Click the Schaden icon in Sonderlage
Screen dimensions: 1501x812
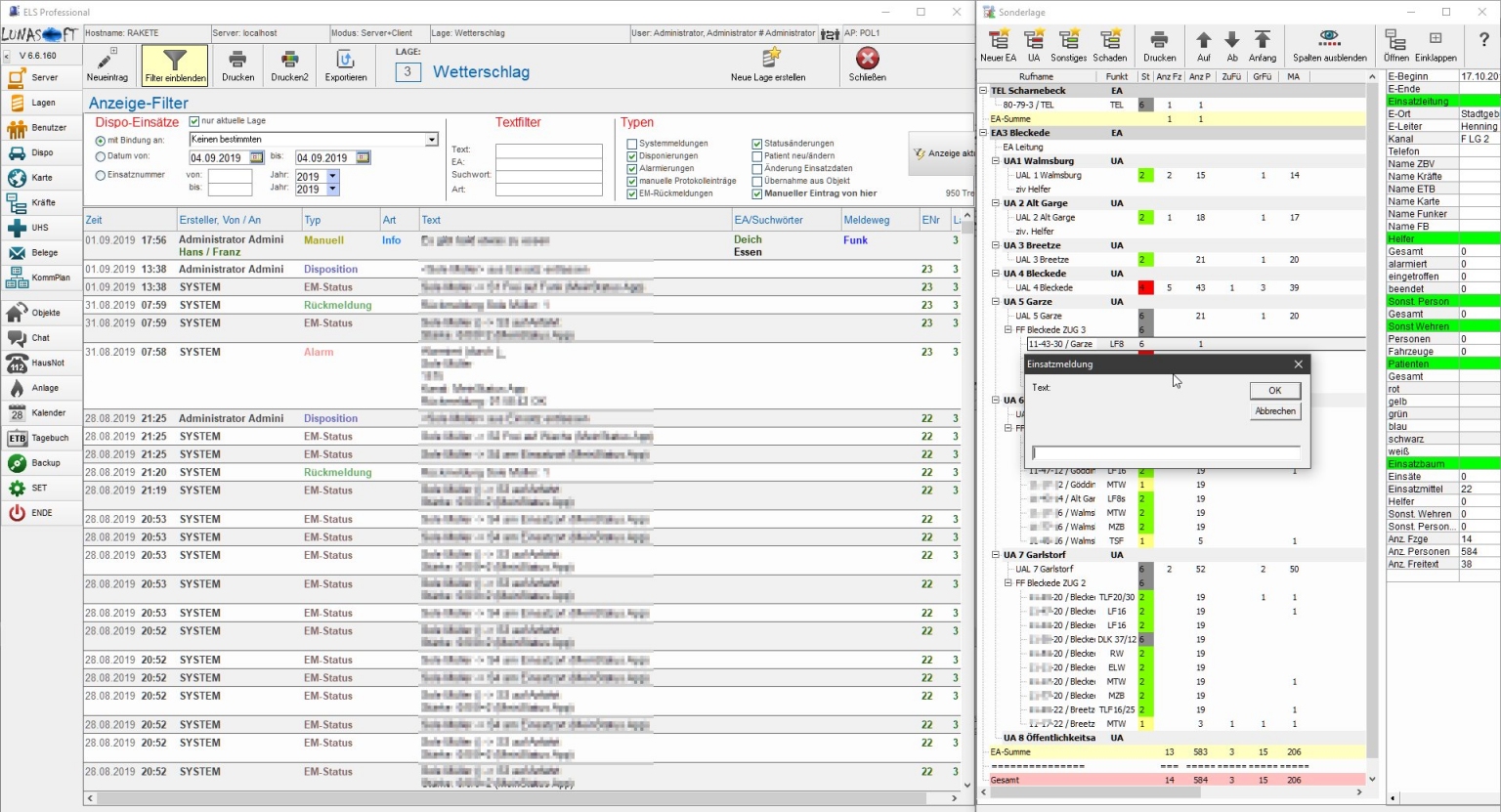click(1110, 40)
